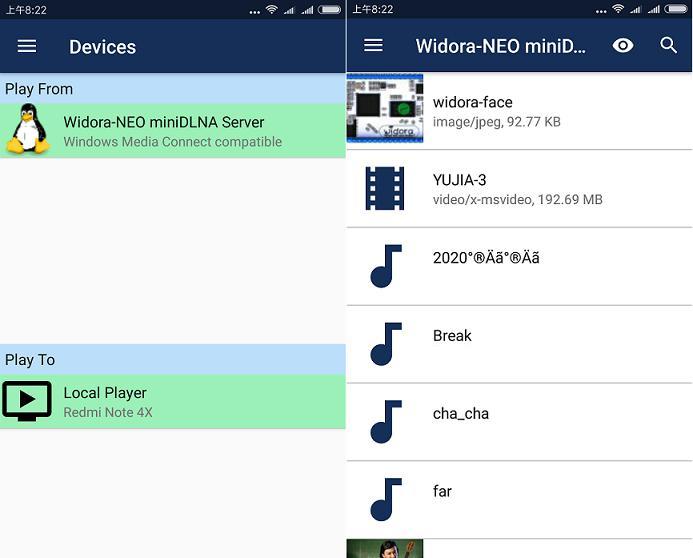Toggle the eye visibility icon

(x=623, y=46)
